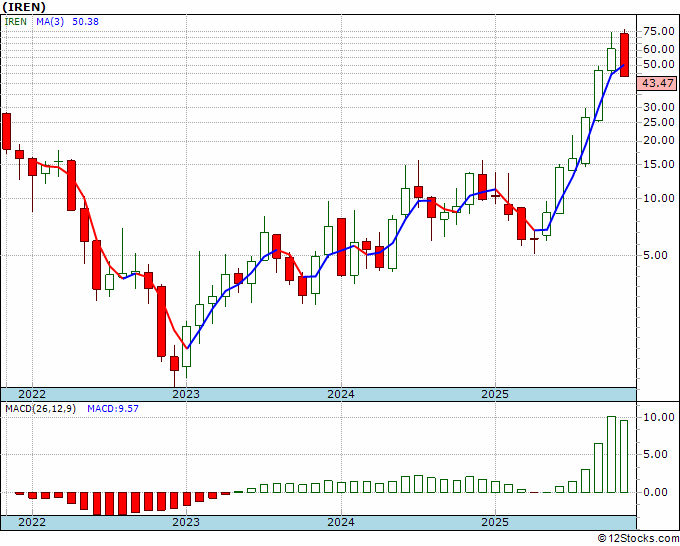Click the 5.00 MACD axis label
Viewport: 680px width, 546px height.
[655, 454]
